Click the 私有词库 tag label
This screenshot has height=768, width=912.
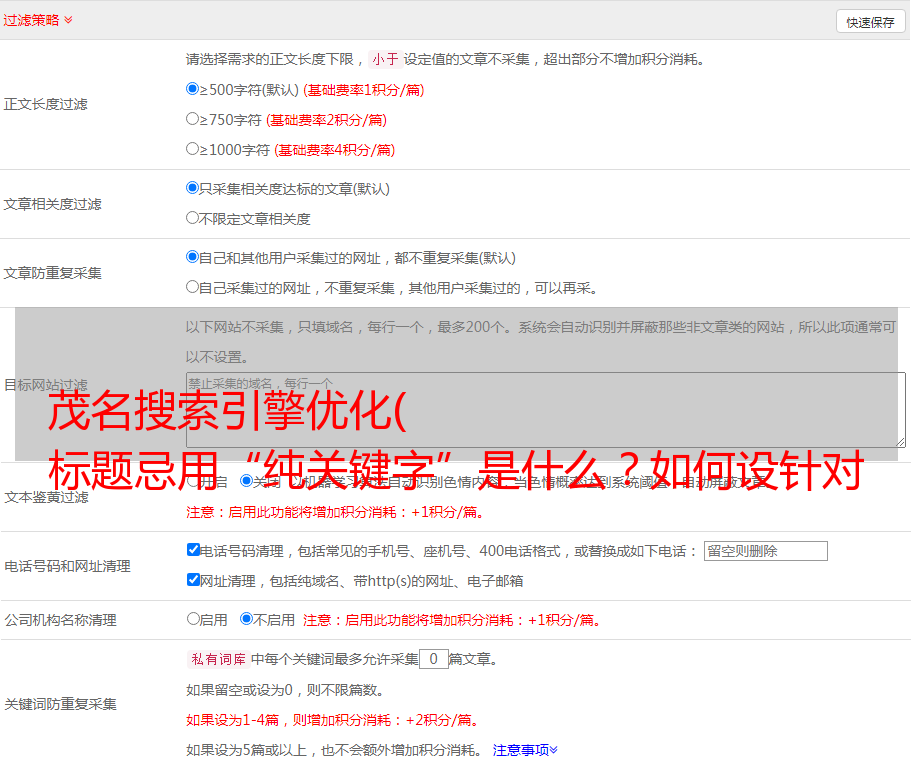216,659
